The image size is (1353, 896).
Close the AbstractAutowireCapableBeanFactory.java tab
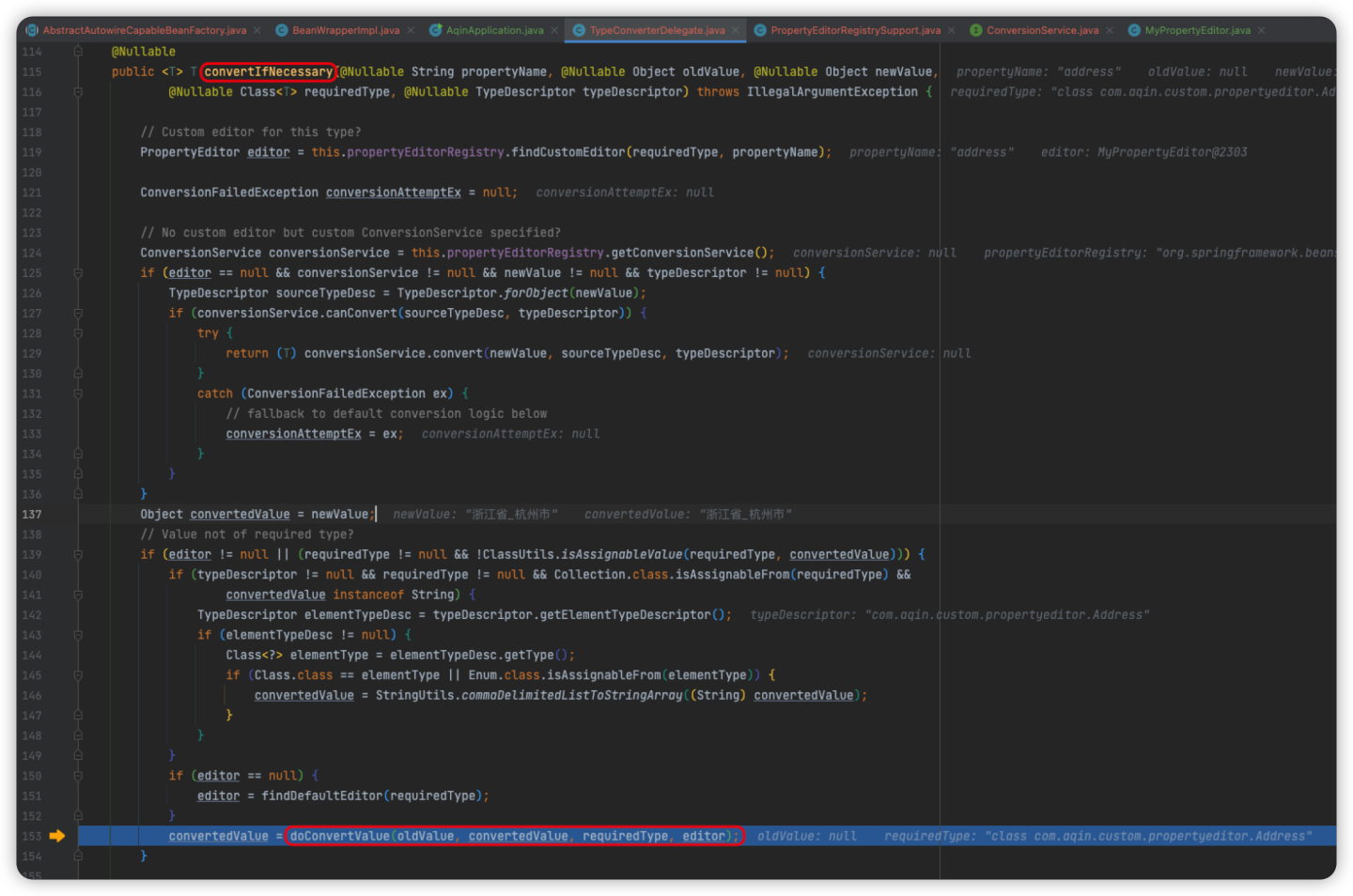(x=257, y=30)
